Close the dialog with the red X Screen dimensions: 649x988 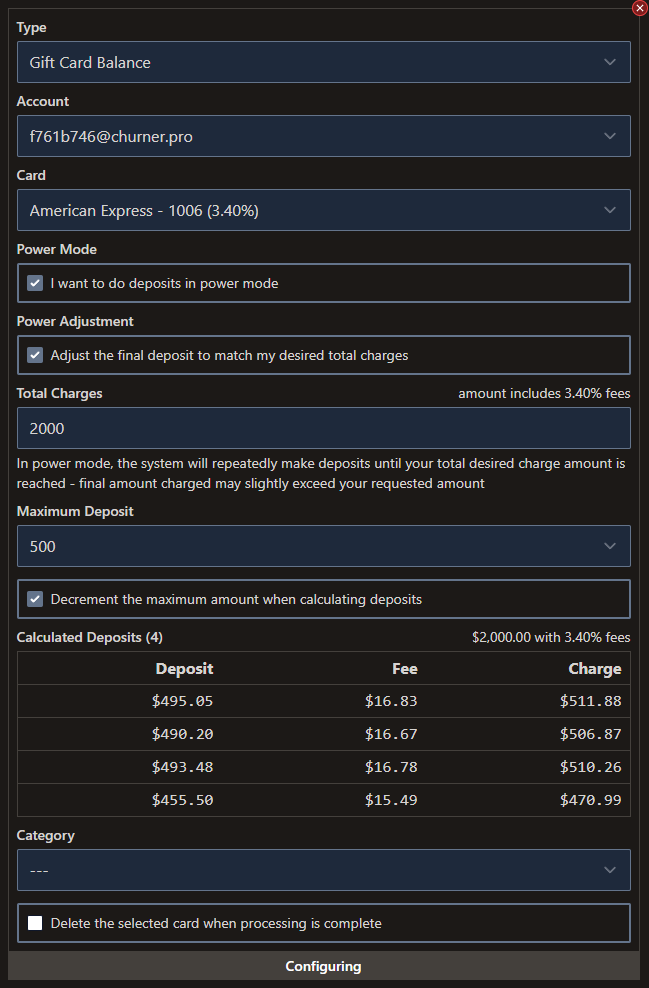(x=640, y=8)
